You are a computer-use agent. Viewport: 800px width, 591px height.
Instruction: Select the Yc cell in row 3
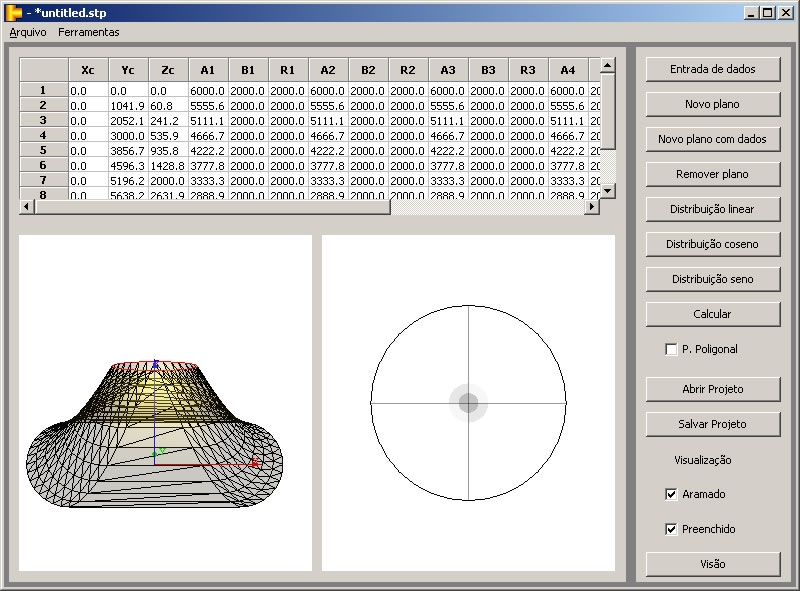128,120
